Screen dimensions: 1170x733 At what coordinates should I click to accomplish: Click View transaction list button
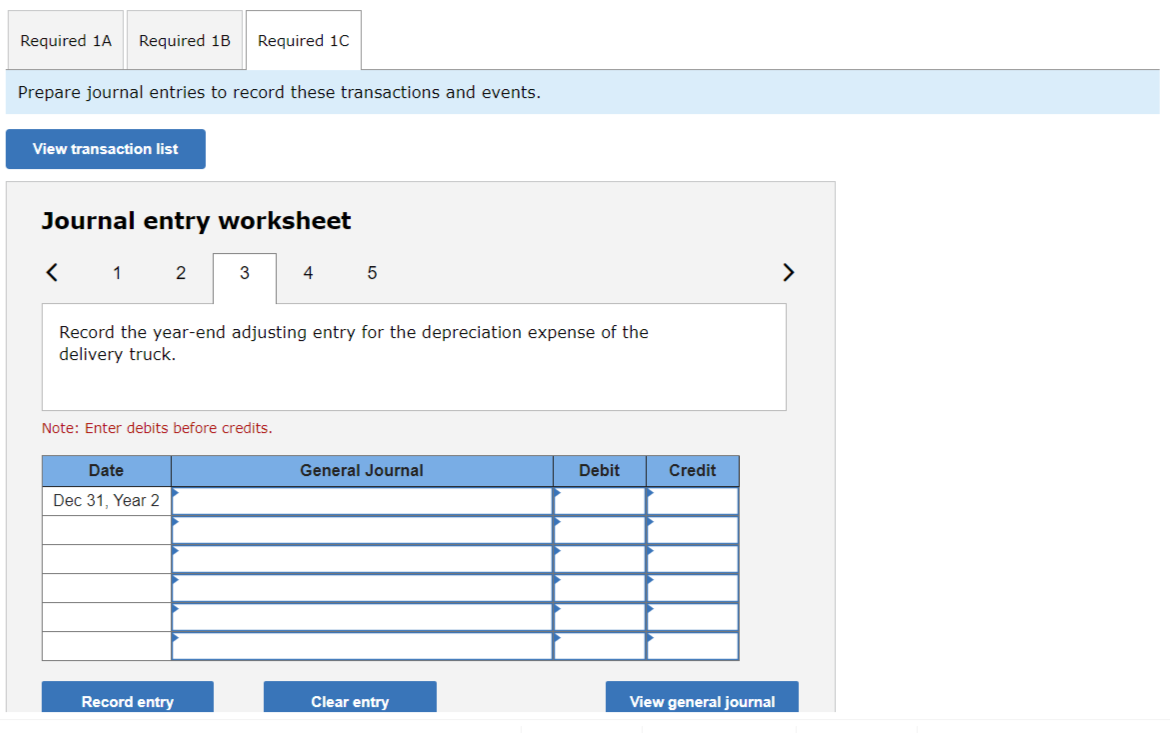pyautogui.click(x=105, y=149)
